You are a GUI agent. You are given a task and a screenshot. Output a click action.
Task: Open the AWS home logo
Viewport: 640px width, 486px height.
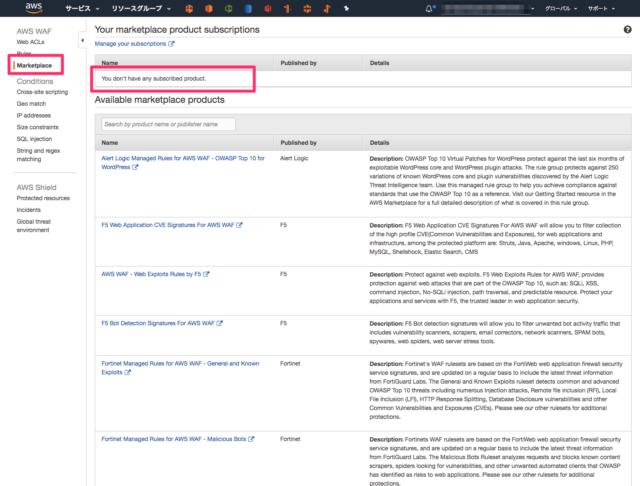(33, 8)
